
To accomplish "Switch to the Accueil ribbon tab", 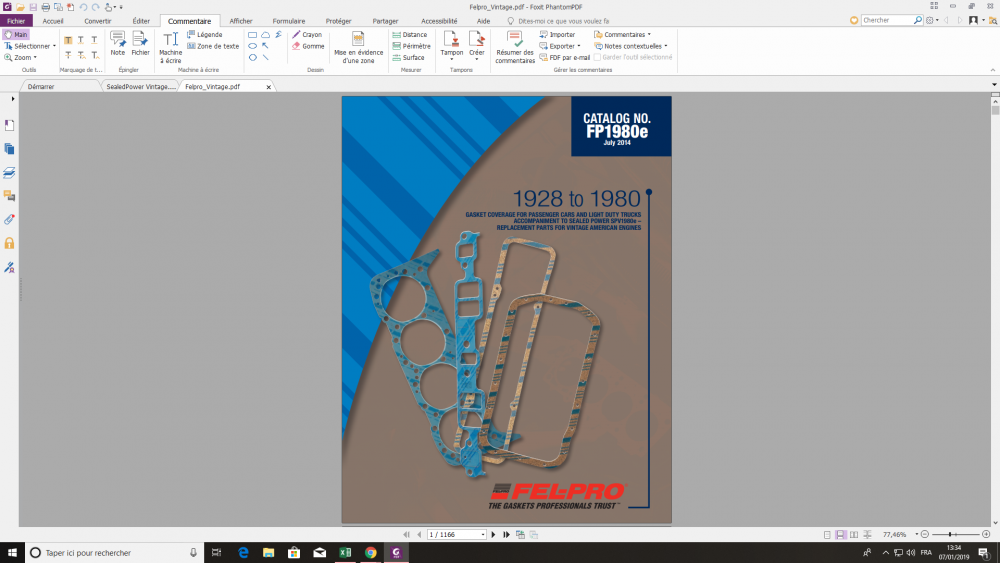I will pyautogui.click(x=53, y=21).
